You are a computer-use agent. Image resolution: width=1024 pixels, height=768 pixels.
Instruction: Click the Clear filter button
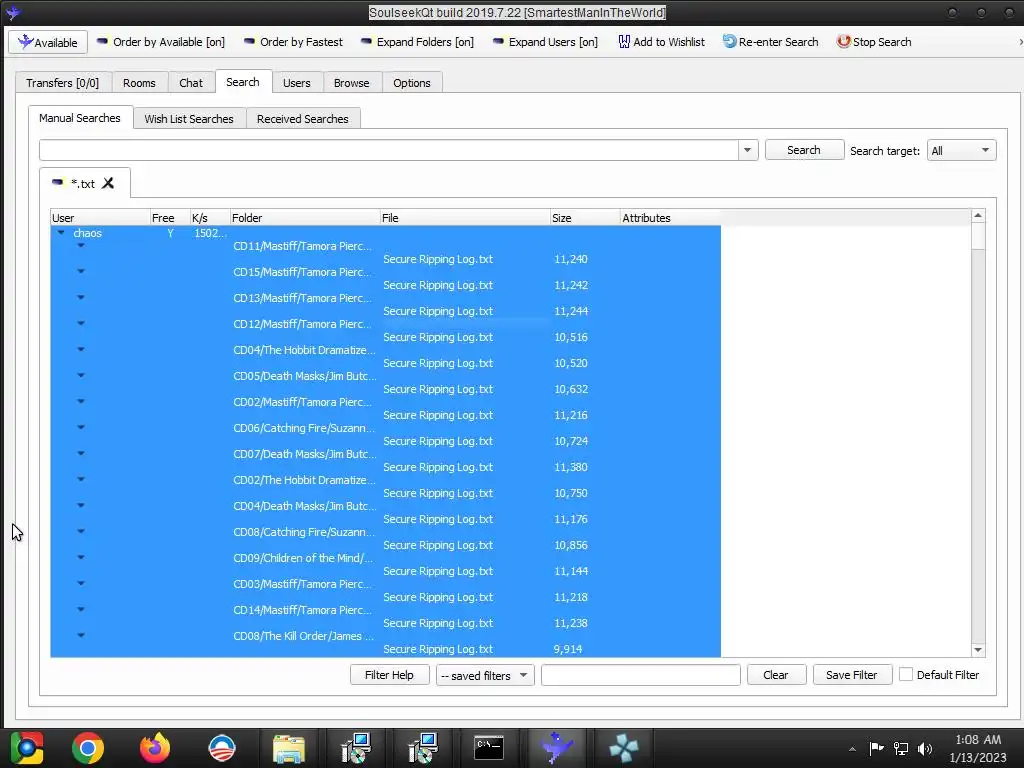click(776, 675)
